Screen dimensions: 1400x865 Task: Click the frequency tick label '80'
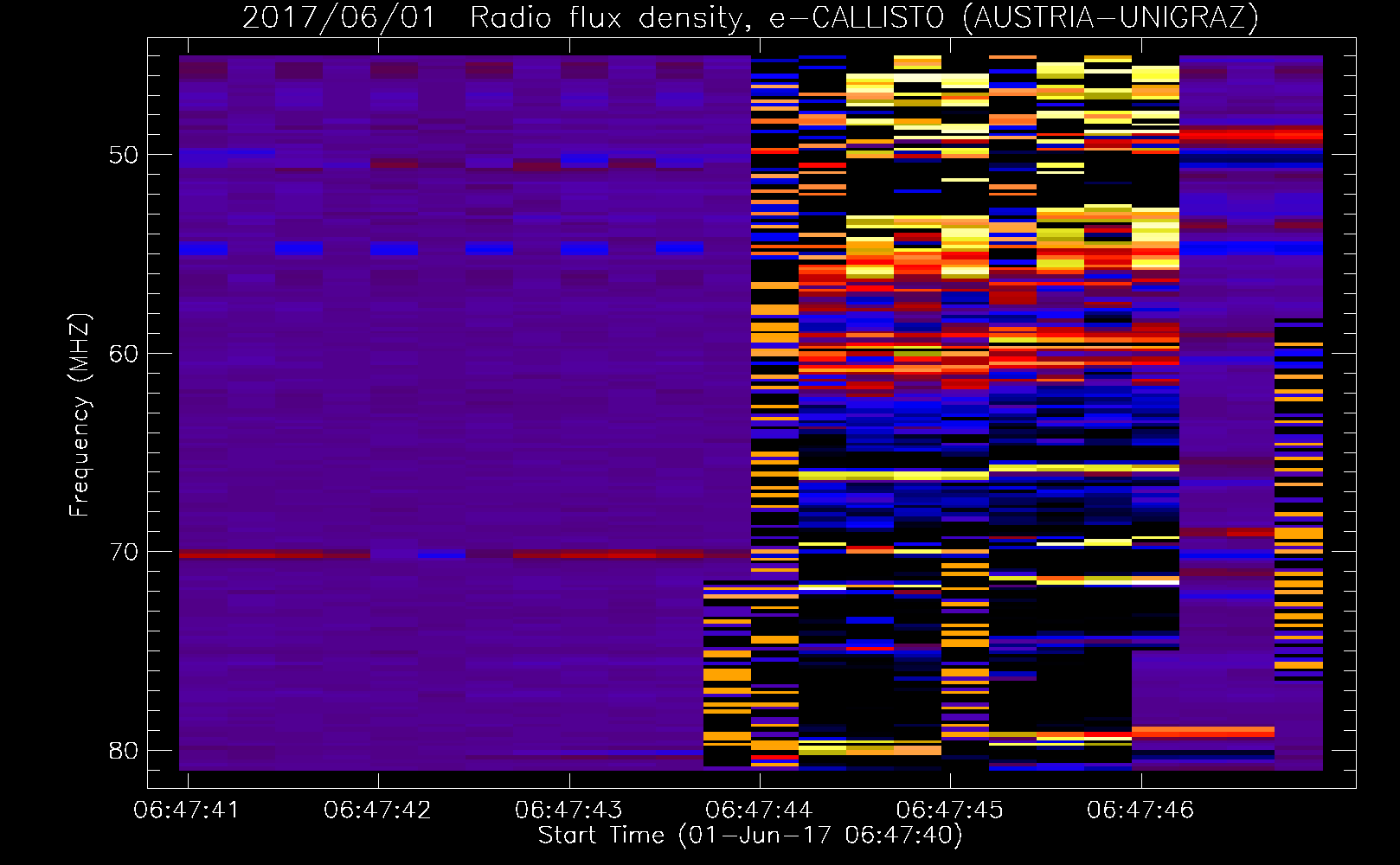(x=124, y=751)
